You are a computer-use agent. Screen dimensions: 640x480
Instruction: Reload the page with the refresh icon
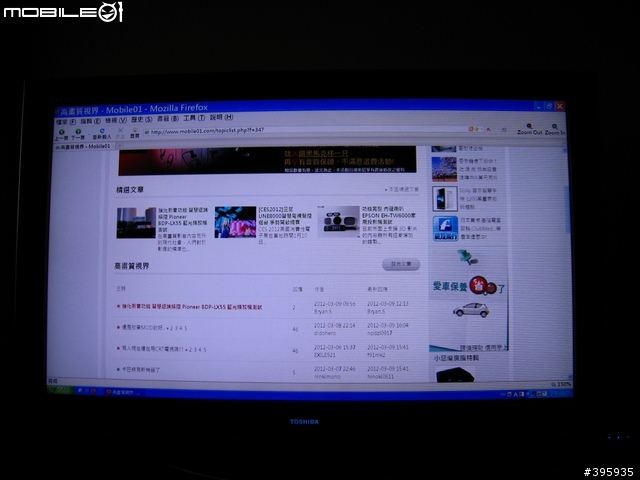[x=102, y=131]
